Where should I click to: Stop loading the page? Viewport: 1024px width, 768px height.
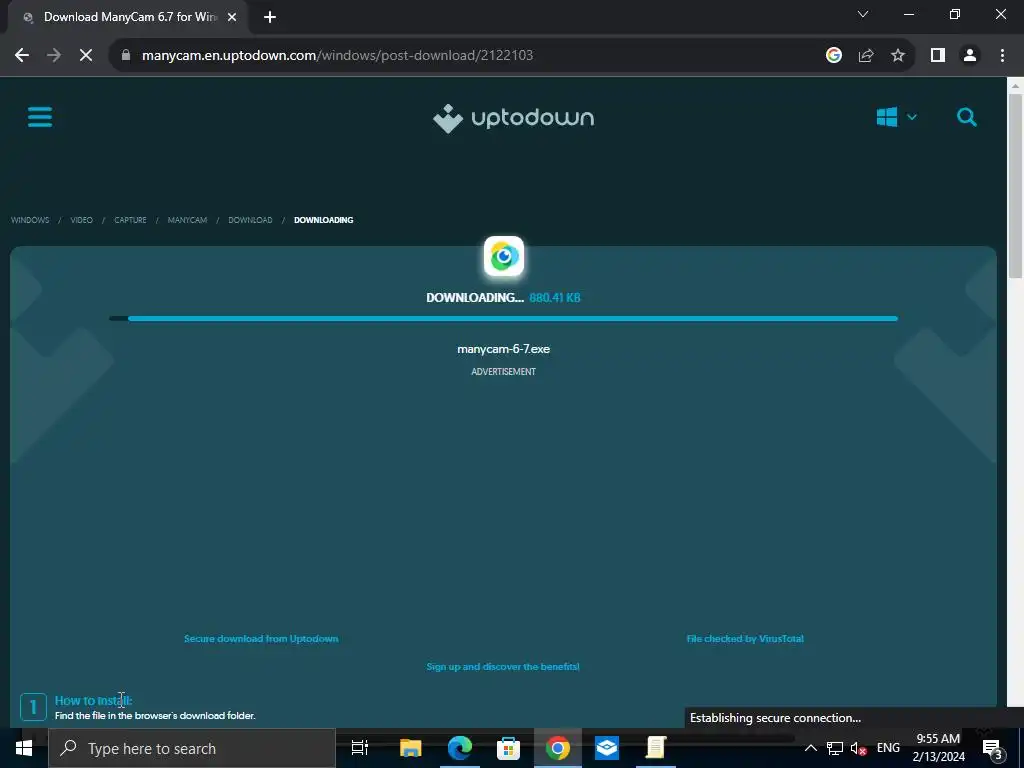tap(86, 56)
